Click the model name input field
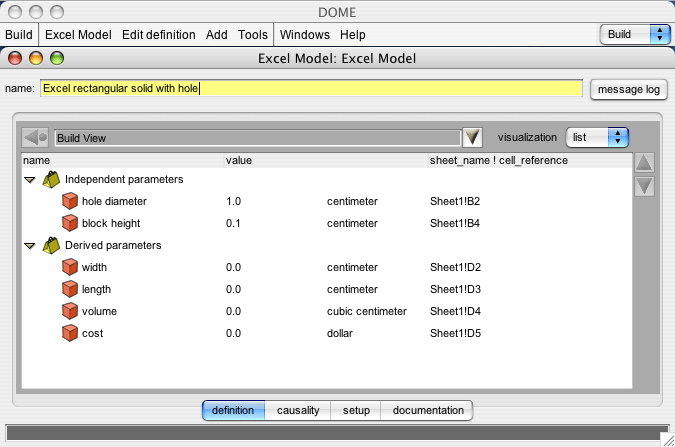Image resolution: width=675 pixels, height=447 pixels. pyautogui.click(x=311, y=88)
